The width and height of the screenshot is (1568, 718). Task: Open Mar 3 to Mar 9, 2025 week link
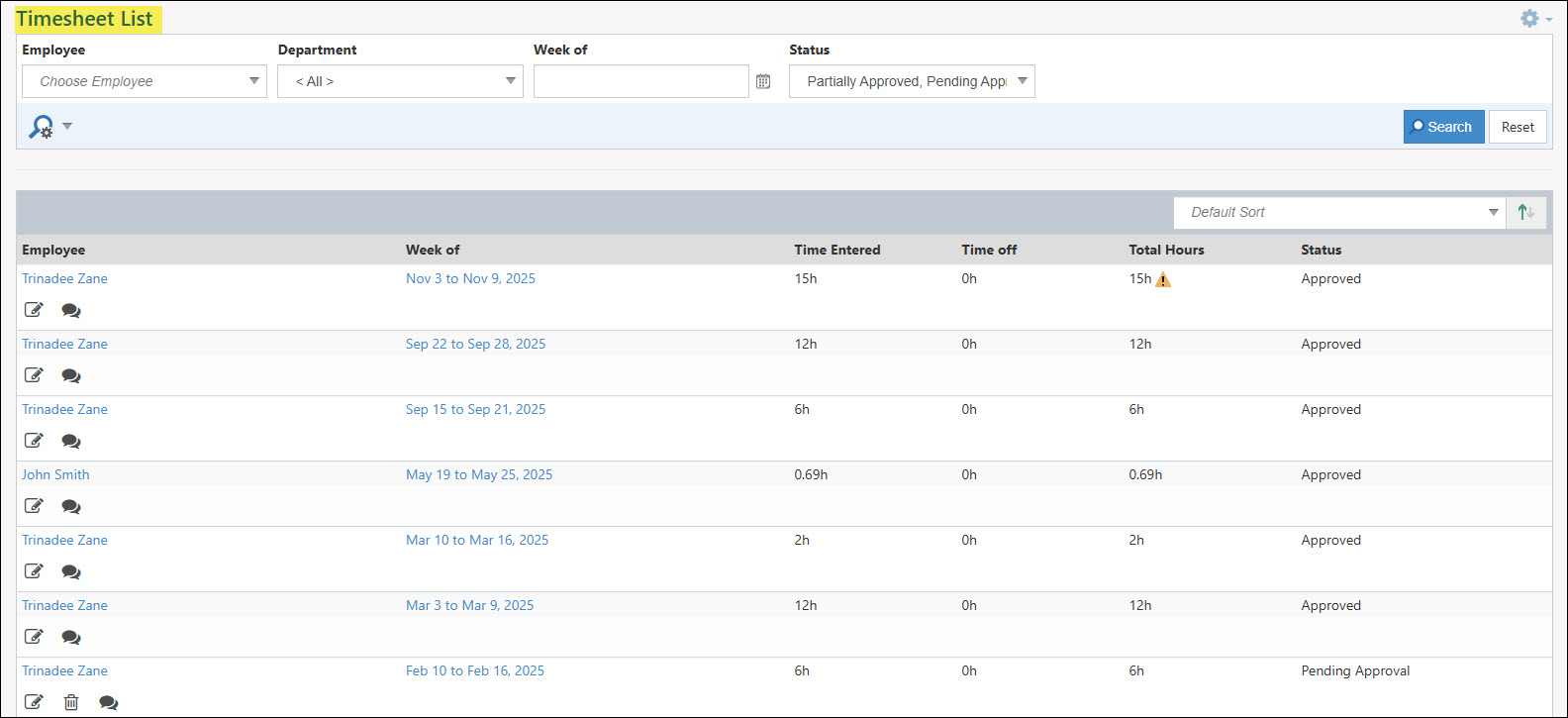469,605
